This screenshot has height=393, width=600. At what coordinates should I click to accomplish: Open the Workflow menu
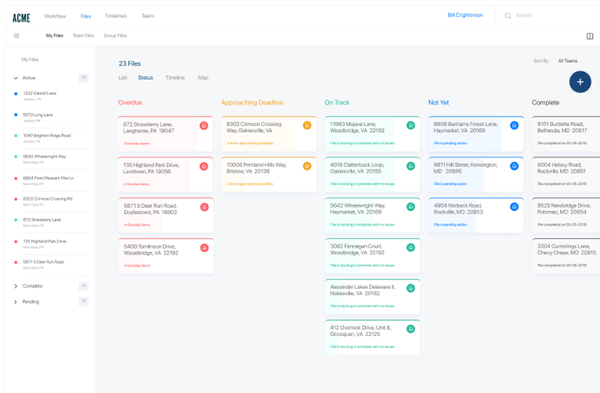[x=55, y=16]
